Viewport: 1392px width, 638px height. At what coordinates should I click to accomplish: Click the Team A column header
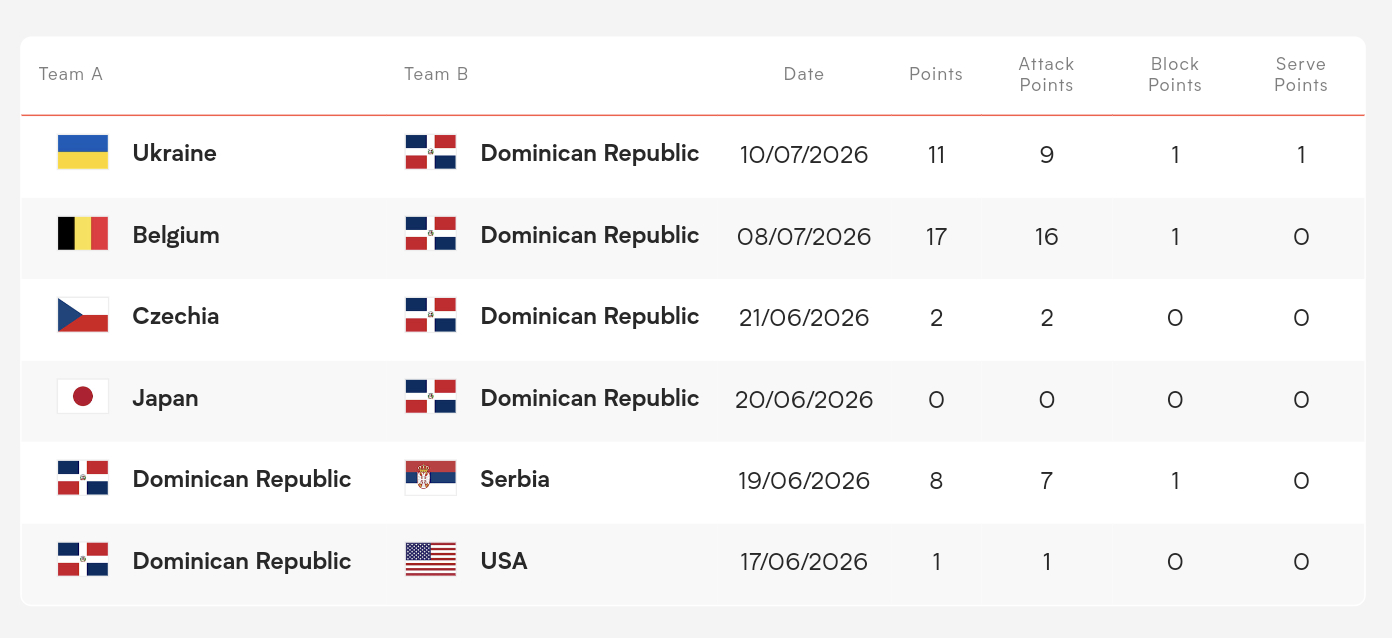[x=71, y=74]
